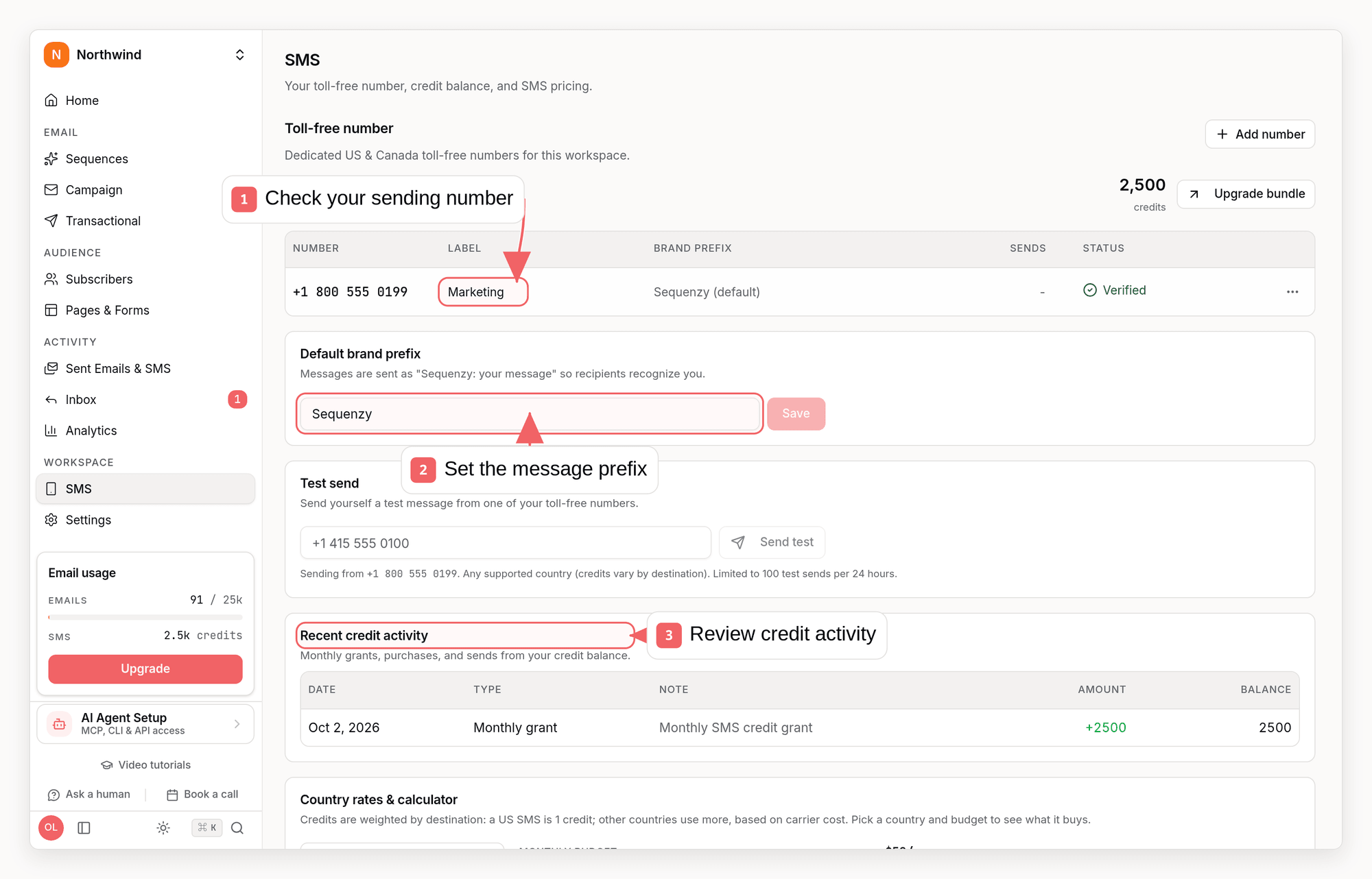Click Sequenzy (default) brand prefix cell
Viewport: 1372px width, 879px height.
pyautogui.click(x=707, y=292)
